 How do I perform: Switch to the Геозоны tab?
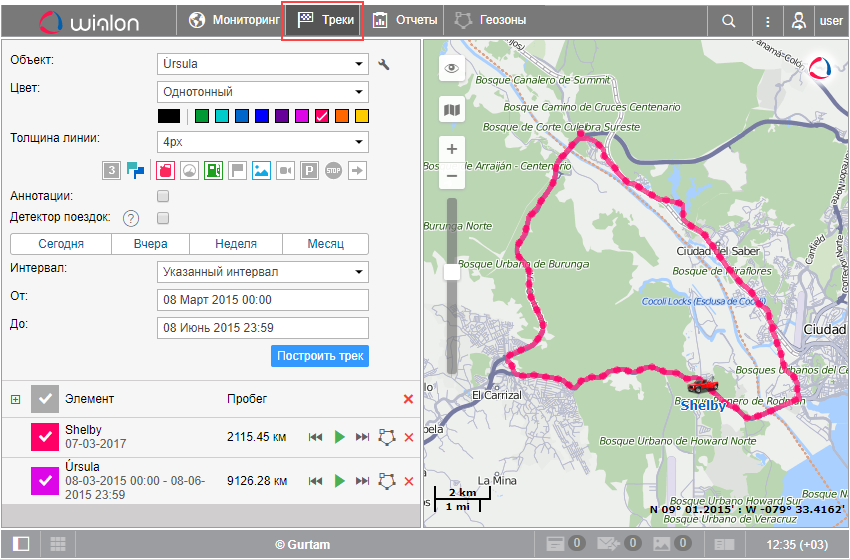(490, 21)
